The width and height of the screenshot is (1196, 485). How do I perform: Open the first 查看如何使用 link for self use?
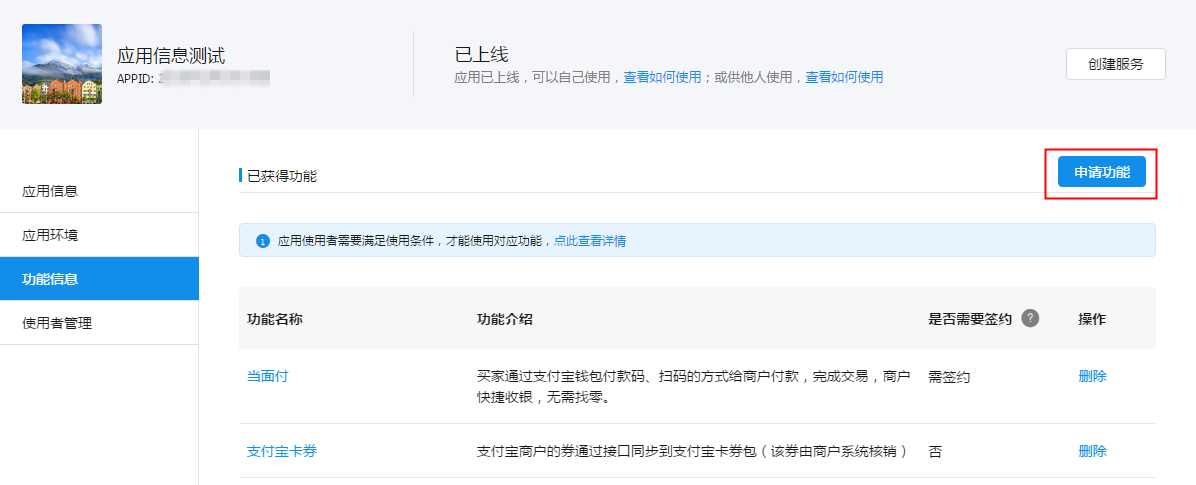(x=662, y=77)
